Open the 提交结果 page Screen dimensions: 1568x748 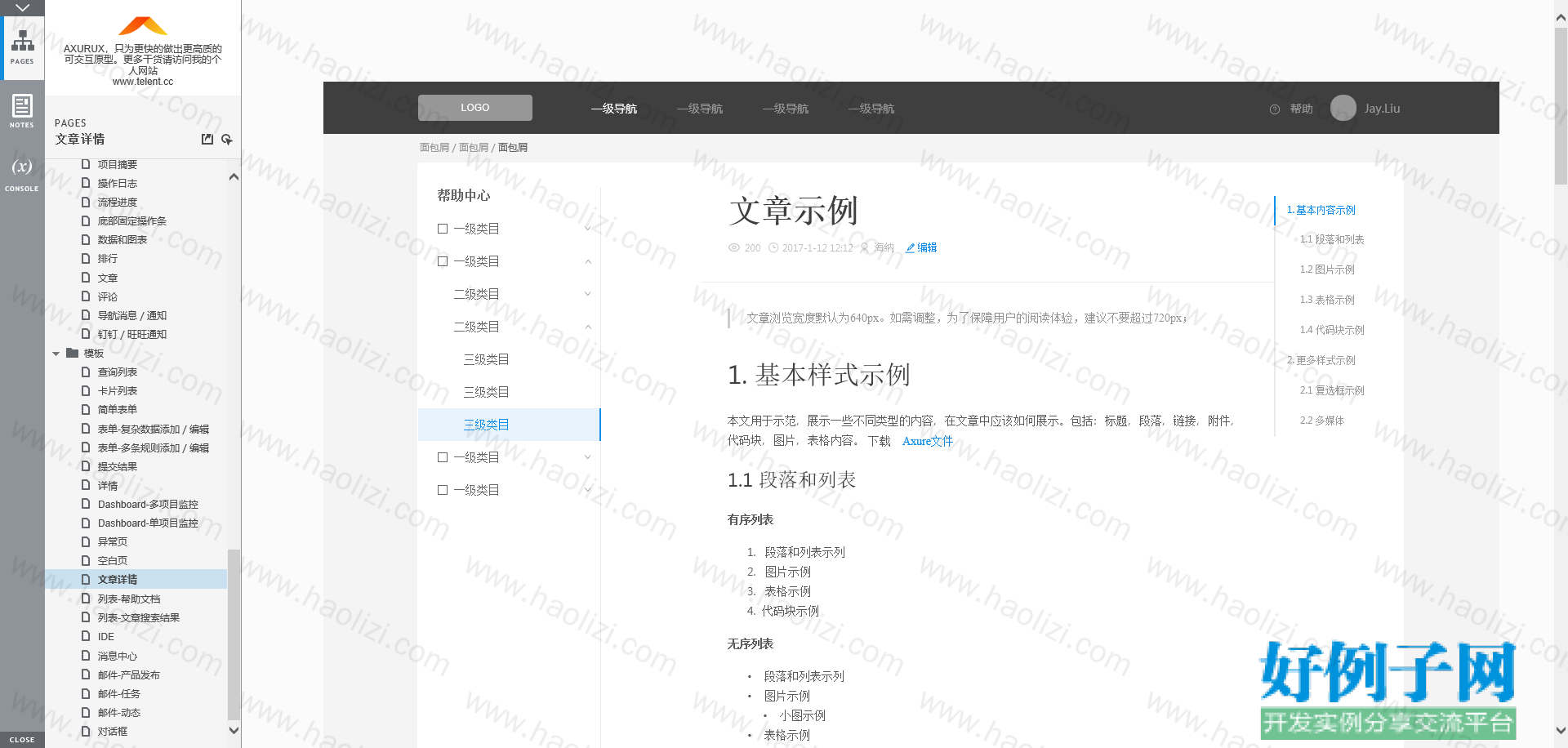click(x=118, y=467)
